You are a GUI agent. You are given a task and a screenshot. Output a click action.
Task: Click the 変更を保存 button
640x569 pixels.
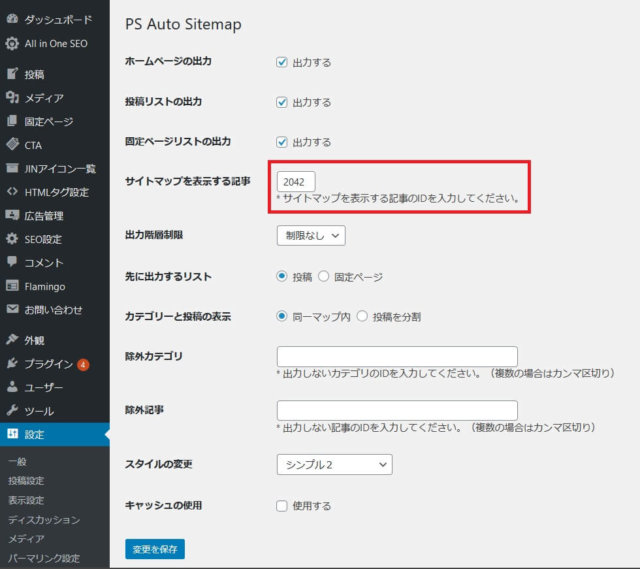[x=155, y=548]
